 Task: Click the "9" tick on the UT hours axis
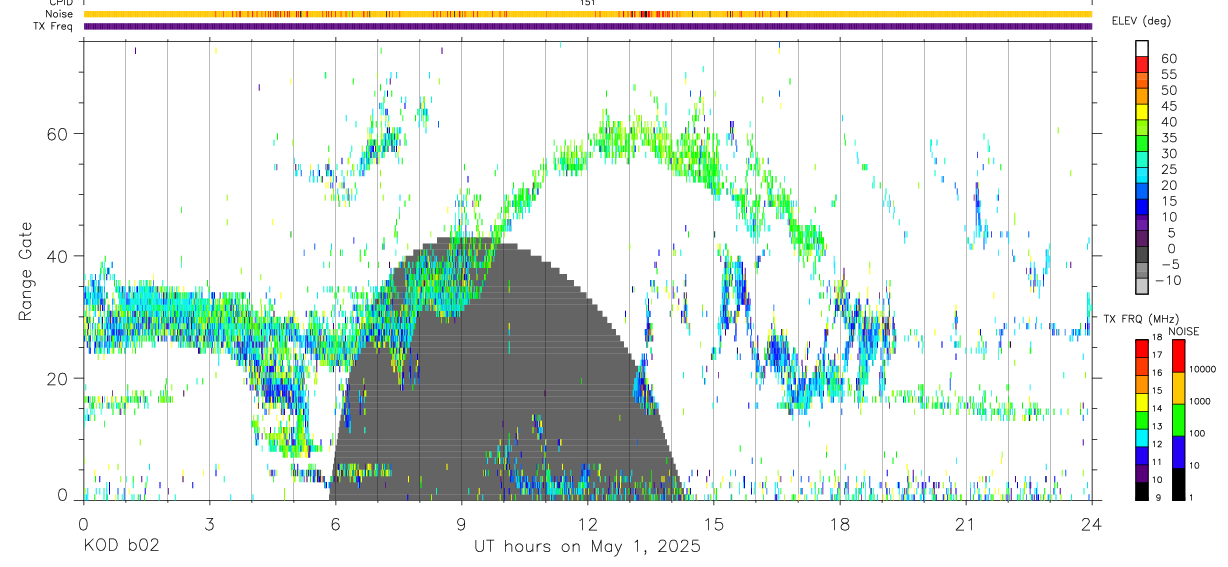point(461,524)
